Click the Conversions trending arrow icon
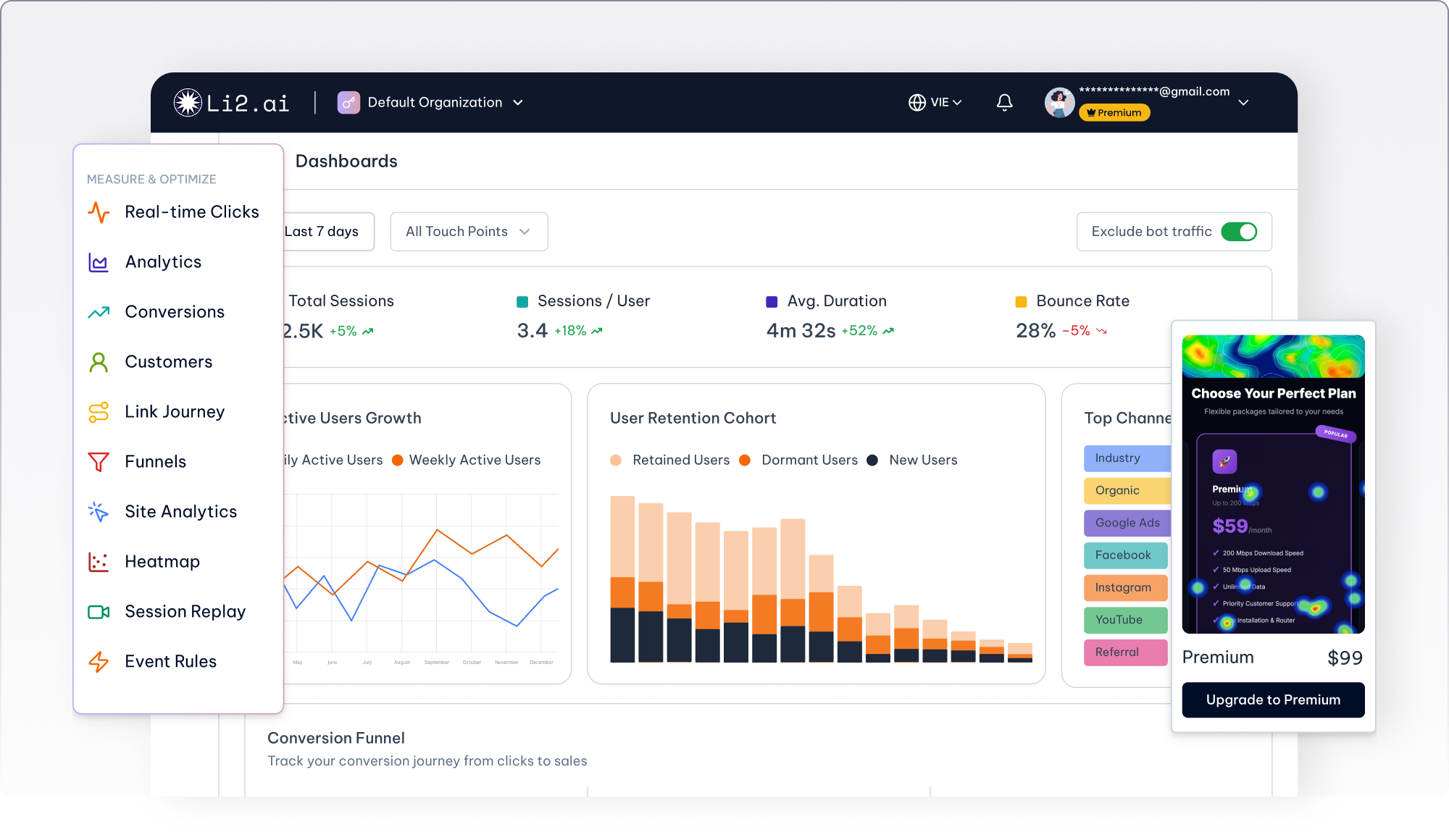Screen dimensions: 1449x840 [99, 312]
